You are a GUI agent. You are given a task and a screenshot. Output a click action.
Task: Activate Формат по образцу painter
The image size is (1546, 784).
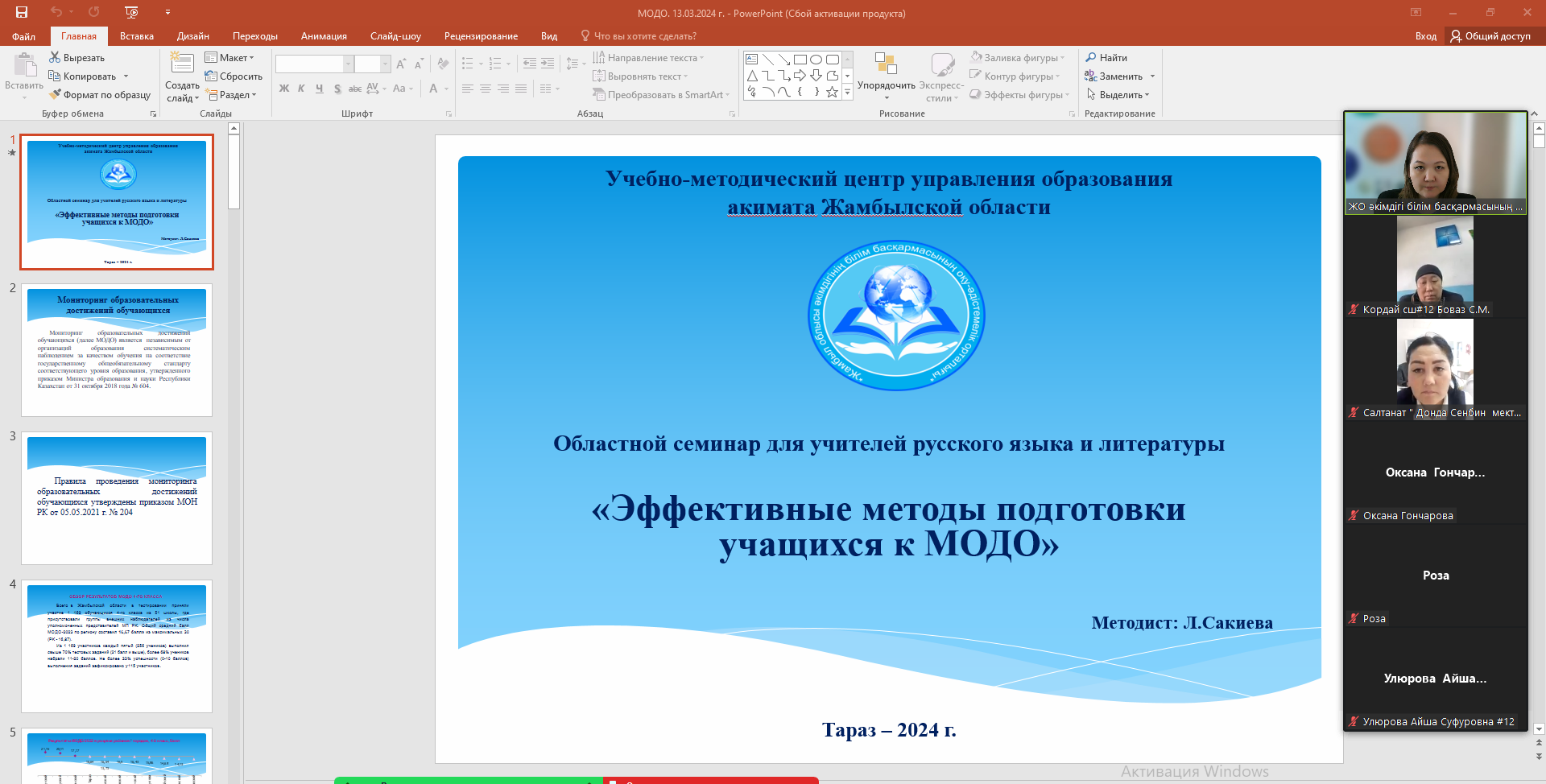[100, 95]
